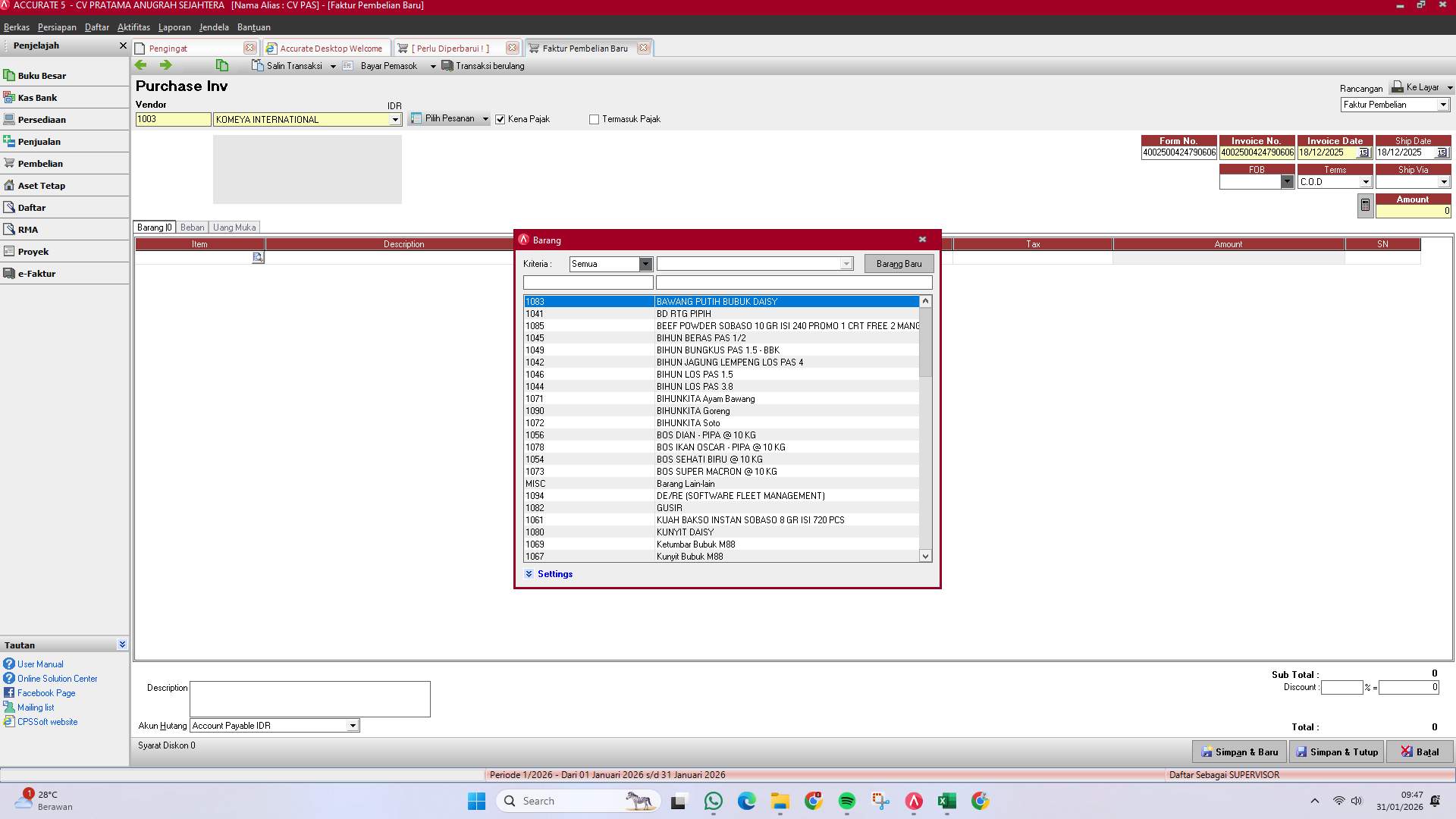Select item 1083 BAWANG PUTIH BUBUK DAISY
Viewport: 1456px width, 819px height.
[x=720, y=301]
